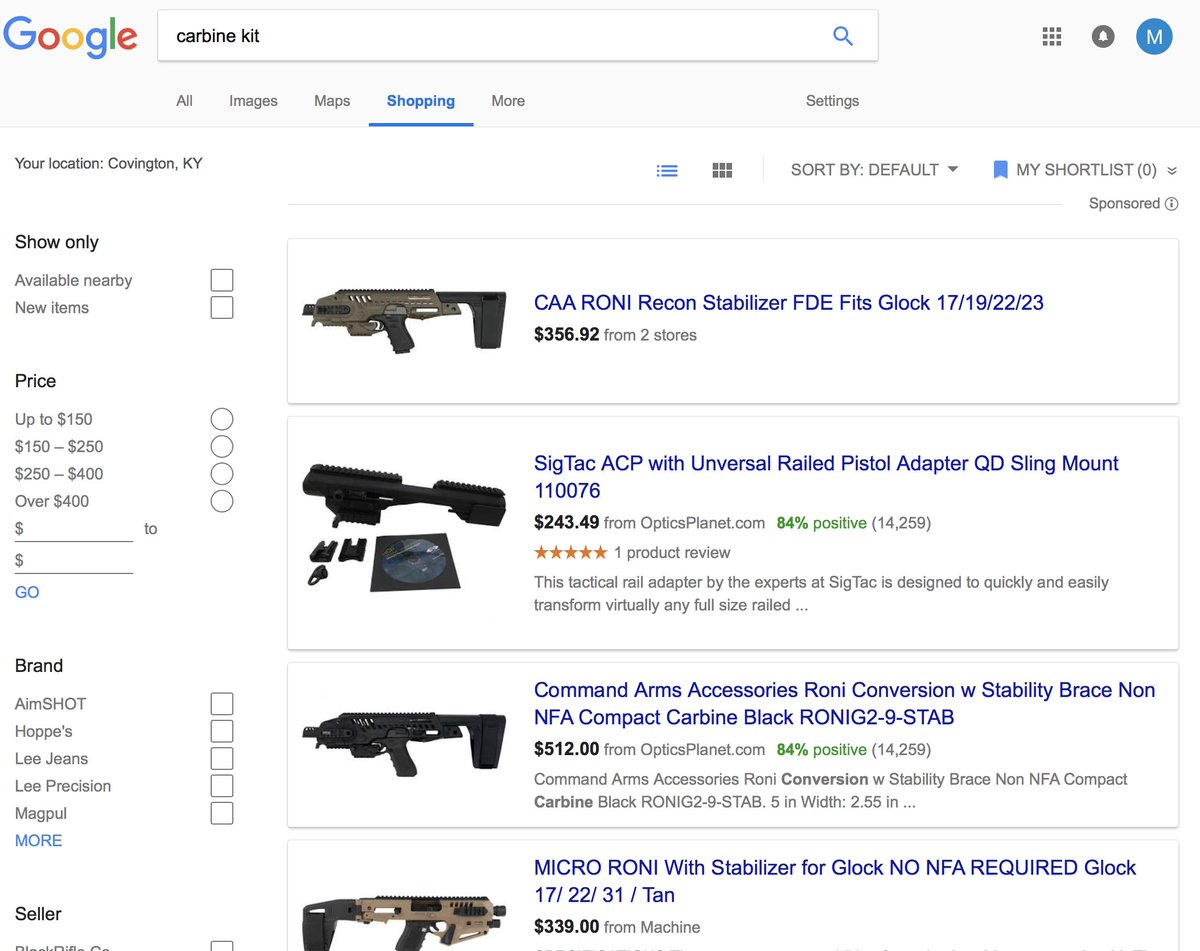Image resolution: width=1200 pixels, height=951 pixels.
Task: Click the blue search magnifier icon
Action: 843,36
